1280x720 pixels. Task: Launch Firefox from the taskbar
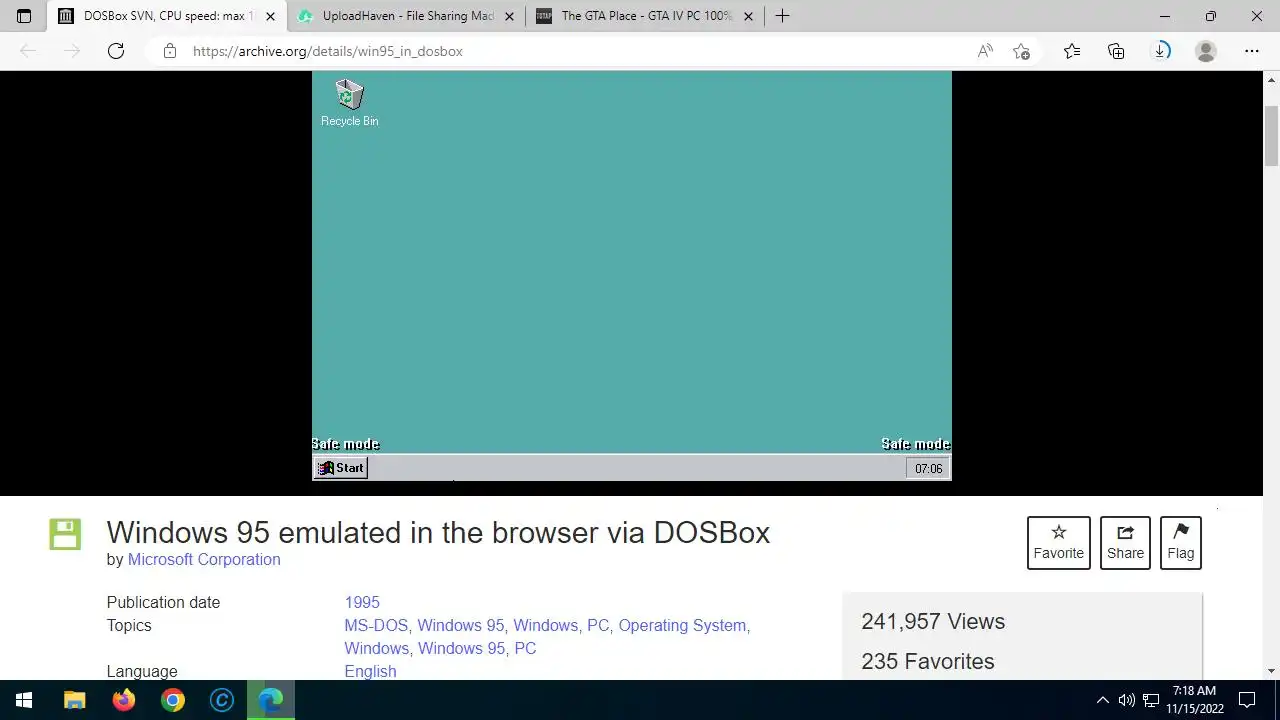click(123, 700)
